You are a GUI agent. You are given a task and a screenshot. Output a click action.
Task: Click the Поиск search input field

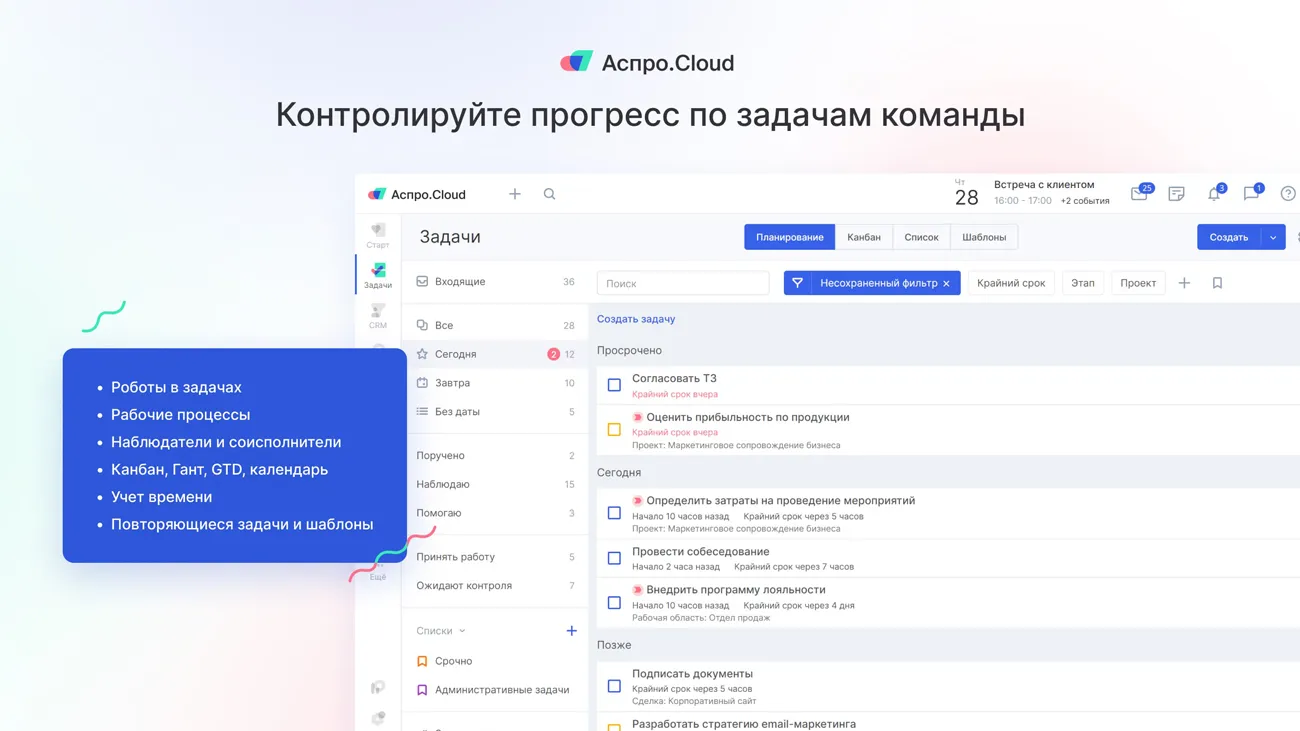point(683,283)
